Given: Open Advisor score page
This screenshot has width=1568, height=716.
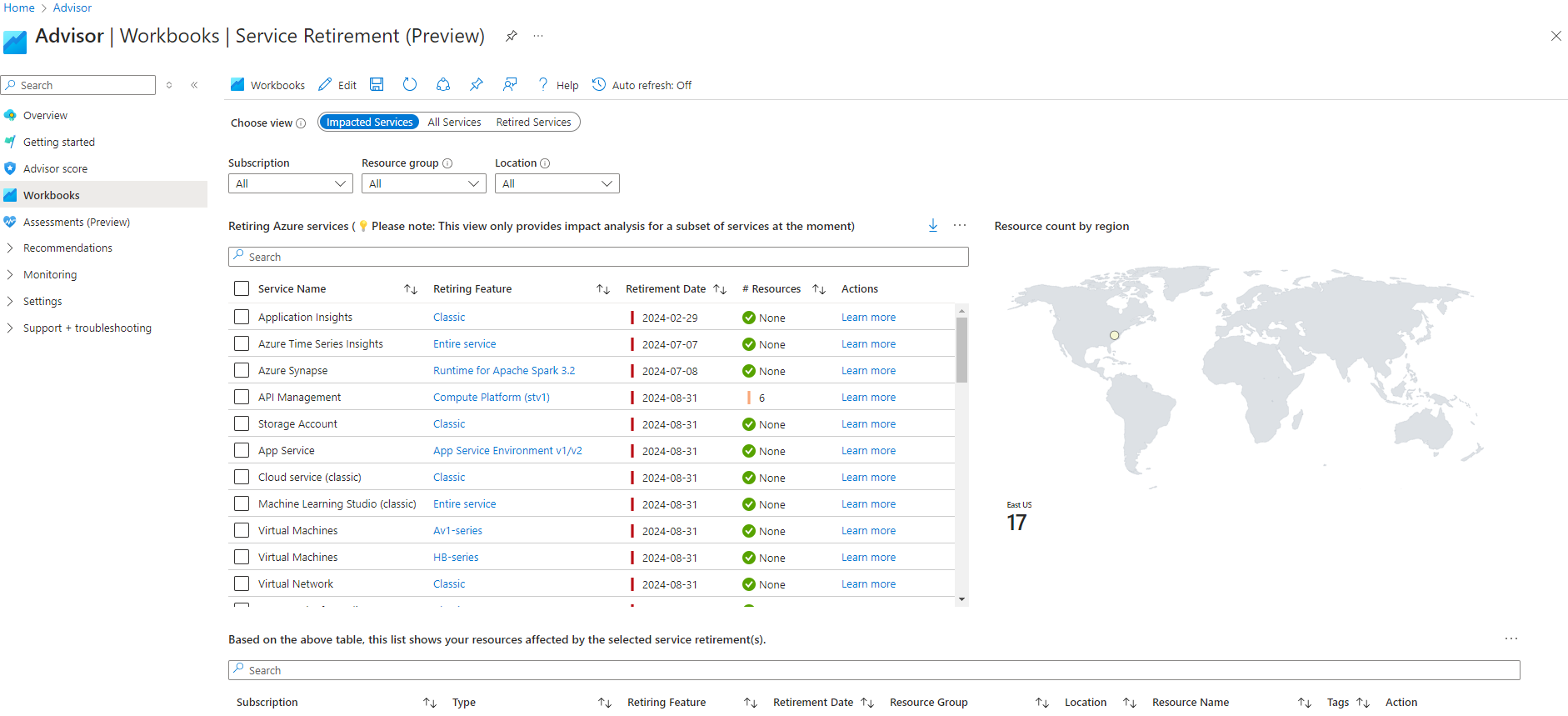Looking at the screenshot, I should 55,169.
